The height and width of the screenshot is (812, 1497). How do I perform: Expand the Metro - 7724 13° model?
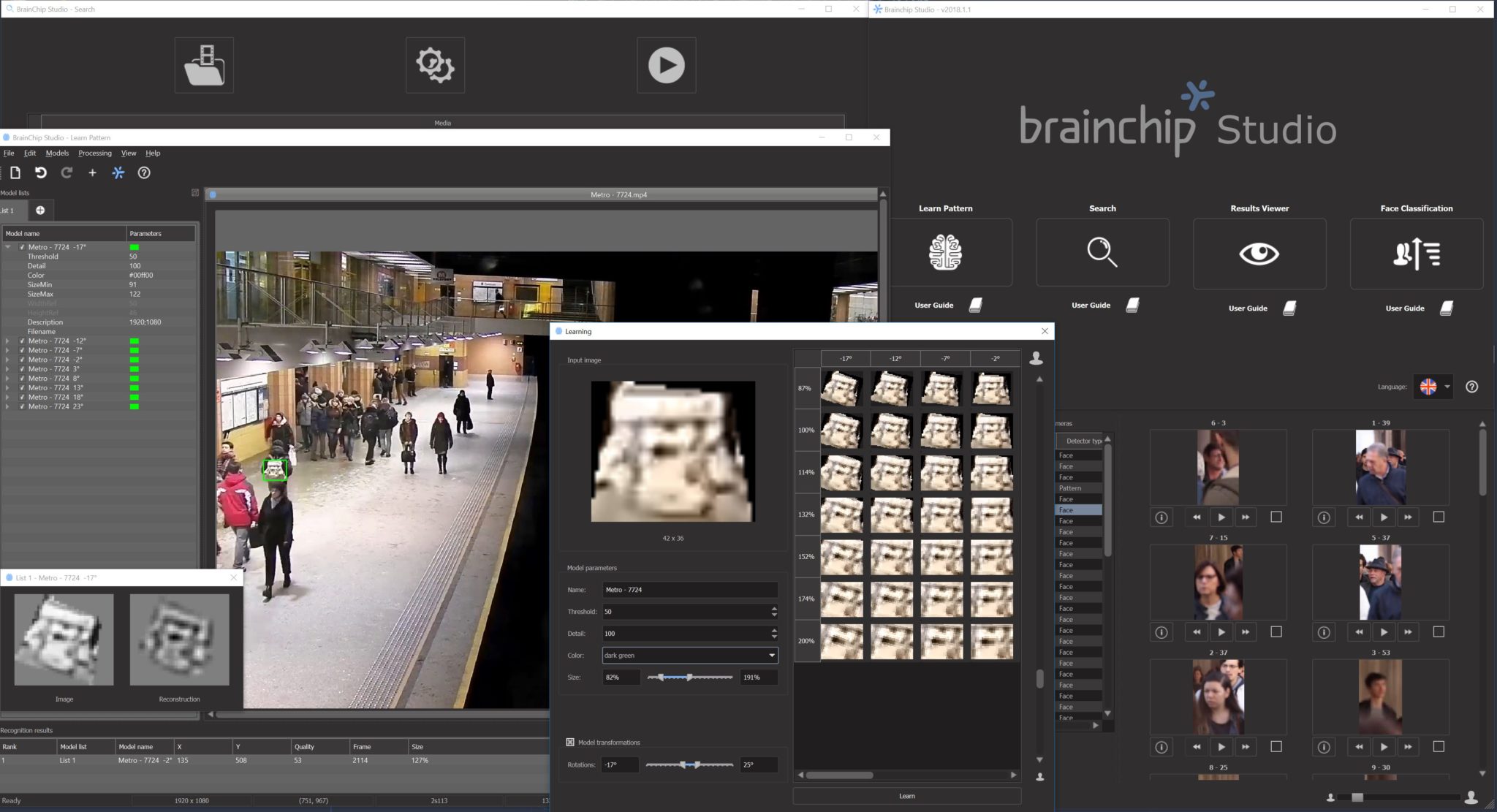coord(8,388)
